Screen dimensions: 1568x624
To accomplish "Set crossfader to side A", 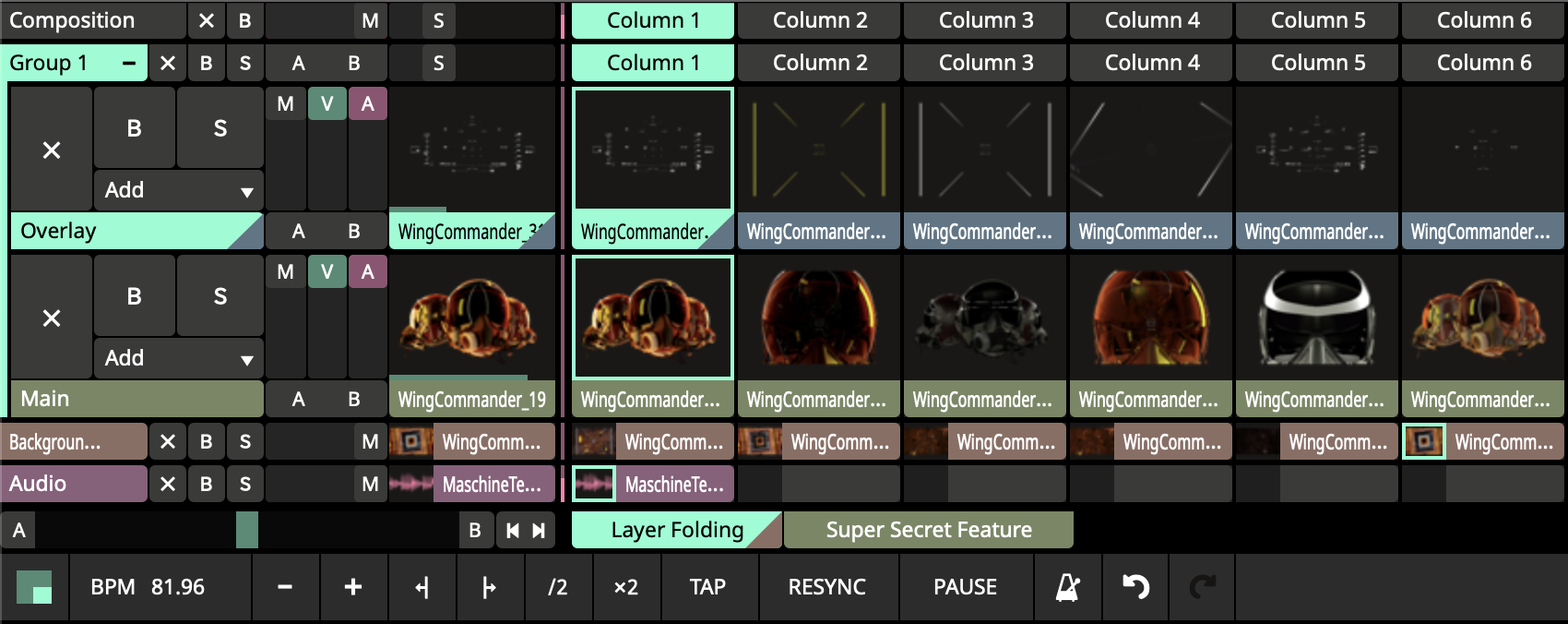I will tap(18, 530).
